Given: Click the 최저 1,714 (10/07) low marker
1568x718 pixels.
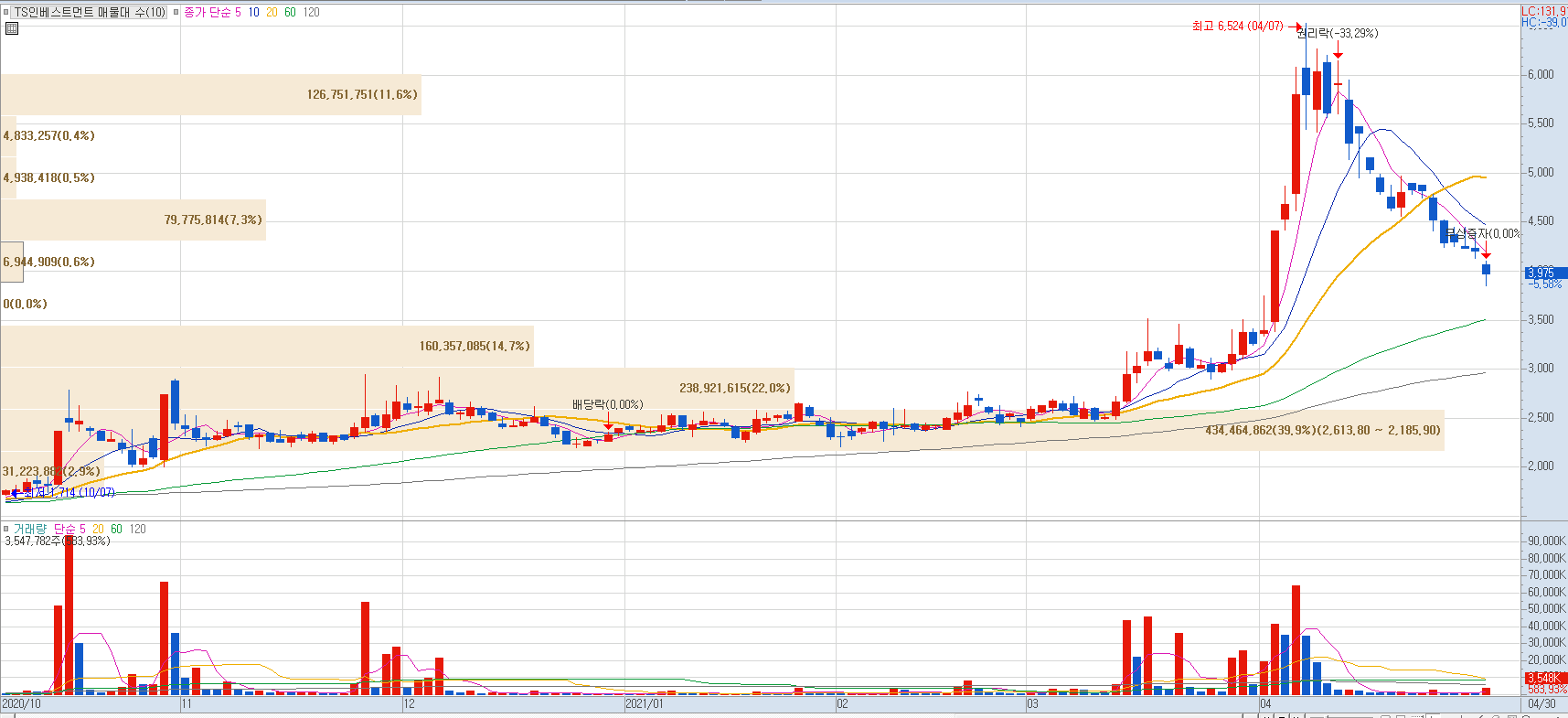Looking at the screenshot, I should [x=69, y=492].
